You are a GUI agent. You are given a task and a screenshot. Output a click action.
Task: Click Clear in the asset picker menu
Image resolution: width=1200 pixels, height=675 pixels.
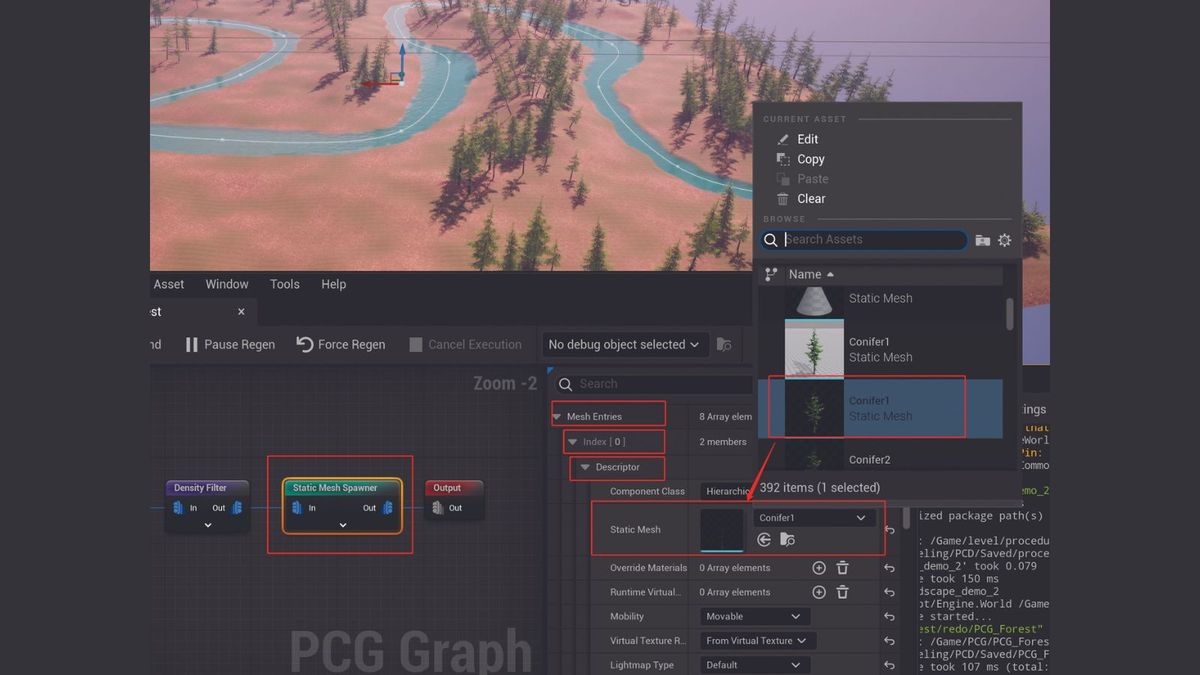click(811, 199)
